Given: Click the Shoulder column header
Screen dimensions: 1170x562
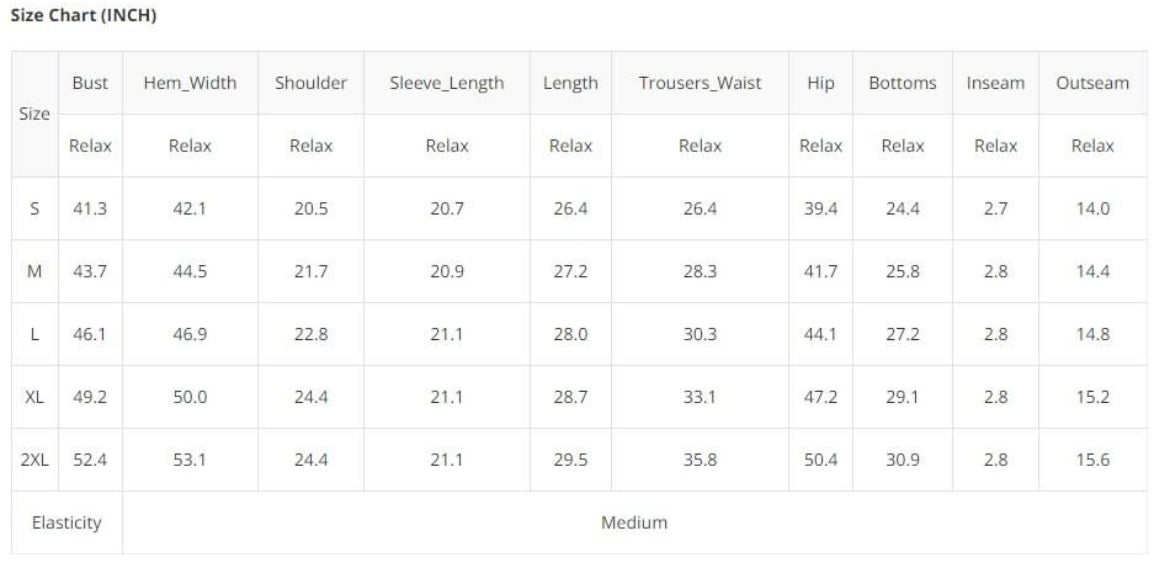Looking at the screenshot, I should (311, 83).
